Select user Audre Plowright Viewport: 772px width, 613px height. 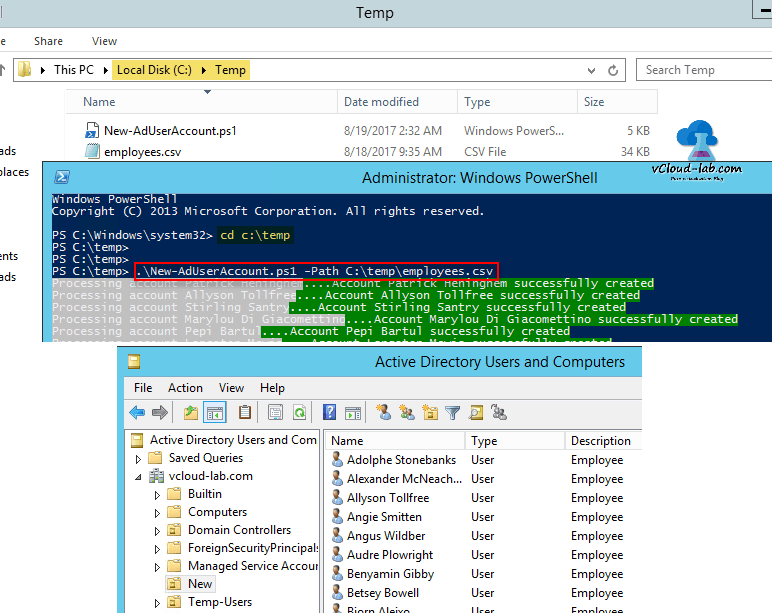click(390, 555)
